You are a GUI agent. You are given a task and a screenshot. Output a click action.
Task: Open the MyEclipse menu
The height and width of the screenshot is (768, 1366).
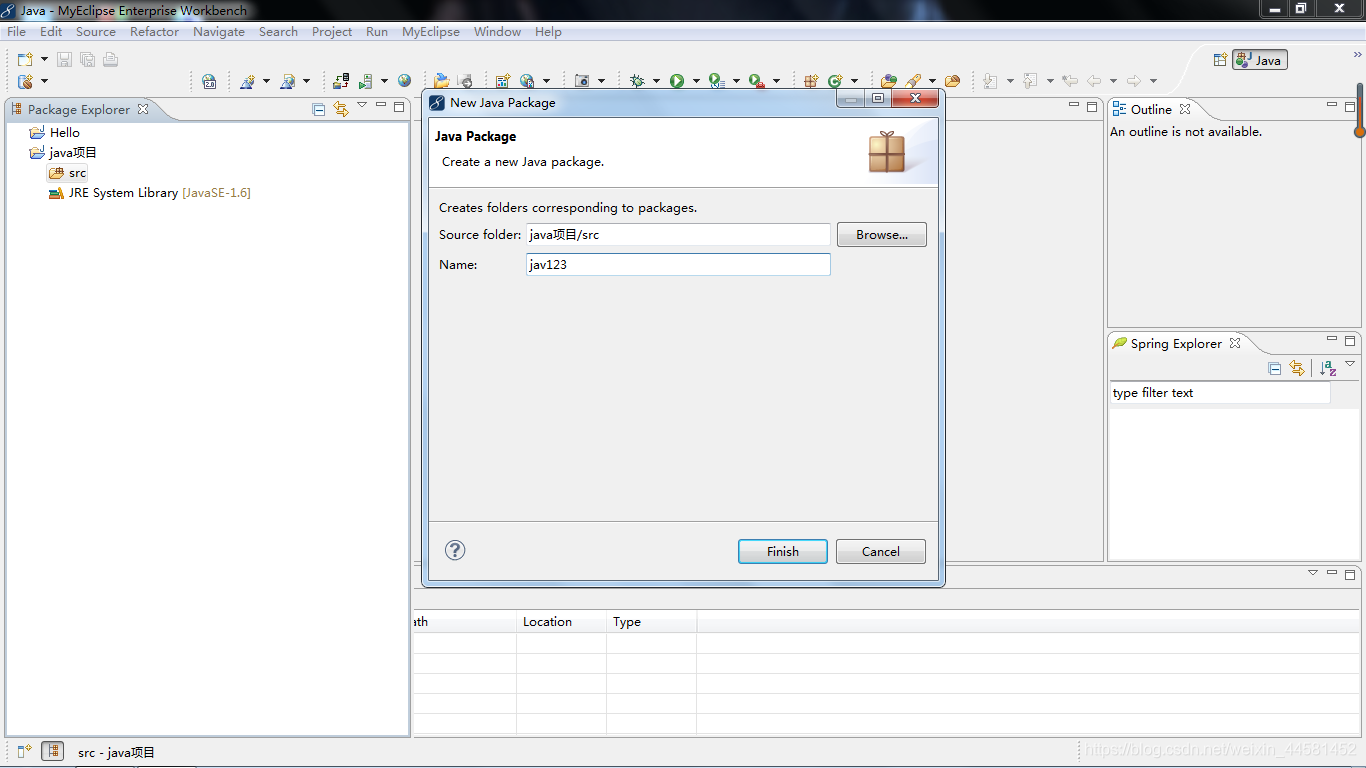point(431,31)
